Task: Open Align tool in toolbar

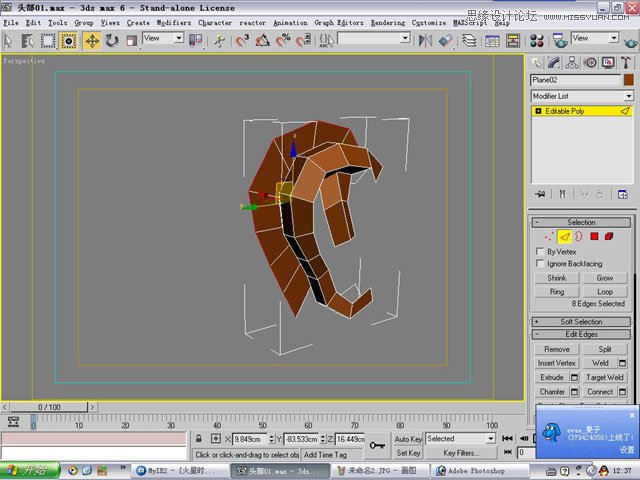Action: 445,41
